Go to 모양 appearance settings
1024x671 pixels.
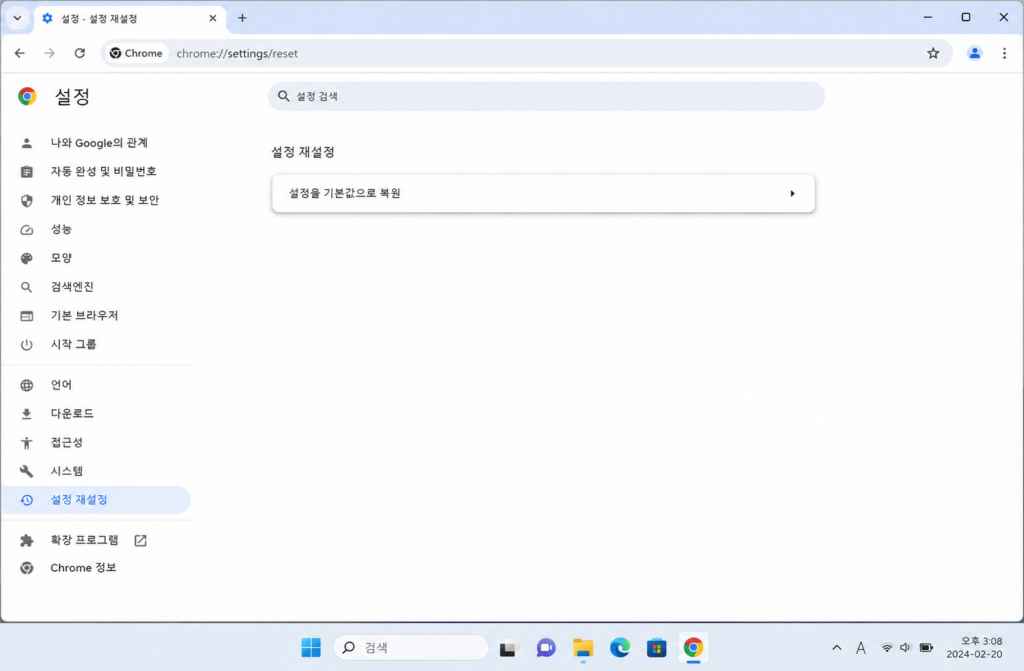[61, 257]
